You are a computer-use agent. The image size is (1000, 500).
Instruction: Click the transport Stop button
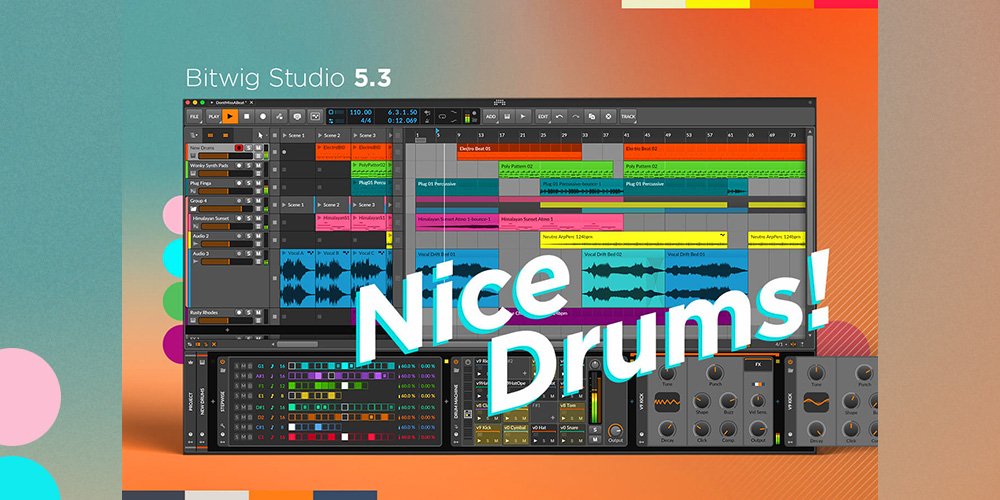[x=247, y=116]
